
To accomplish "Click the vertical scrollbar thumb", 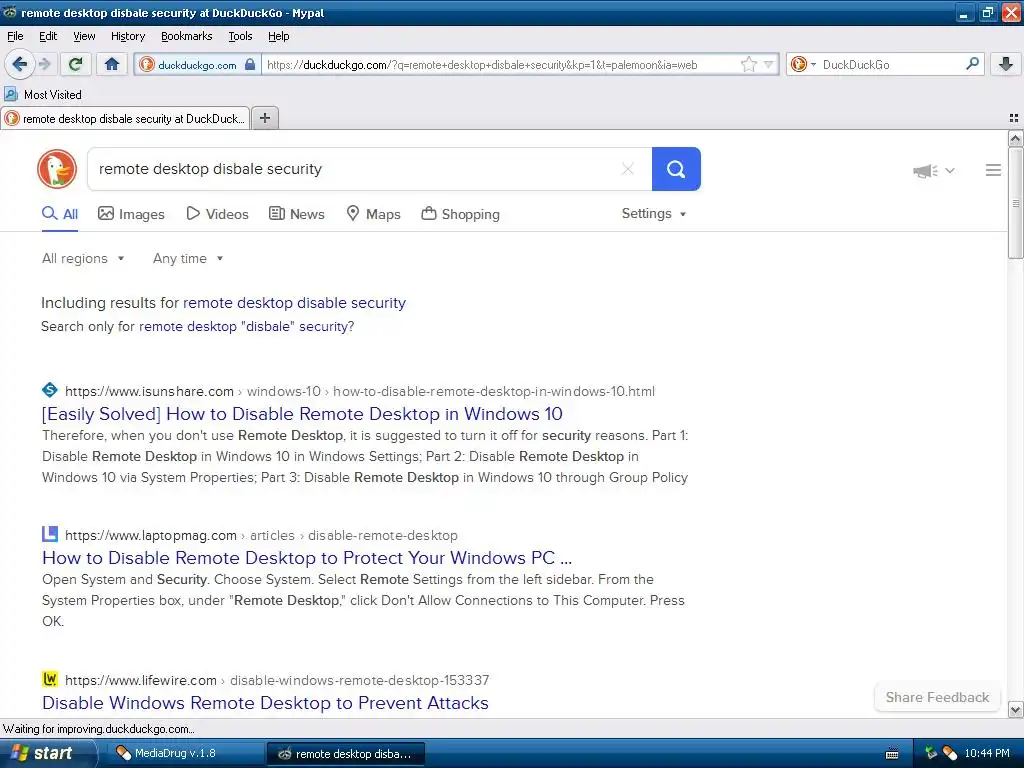I will pos(1015,203).
